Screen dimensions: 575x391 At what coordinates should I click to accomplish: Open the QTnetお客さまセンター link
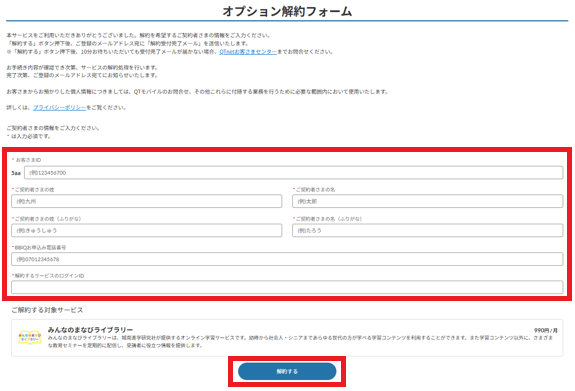tap(248, 52)
